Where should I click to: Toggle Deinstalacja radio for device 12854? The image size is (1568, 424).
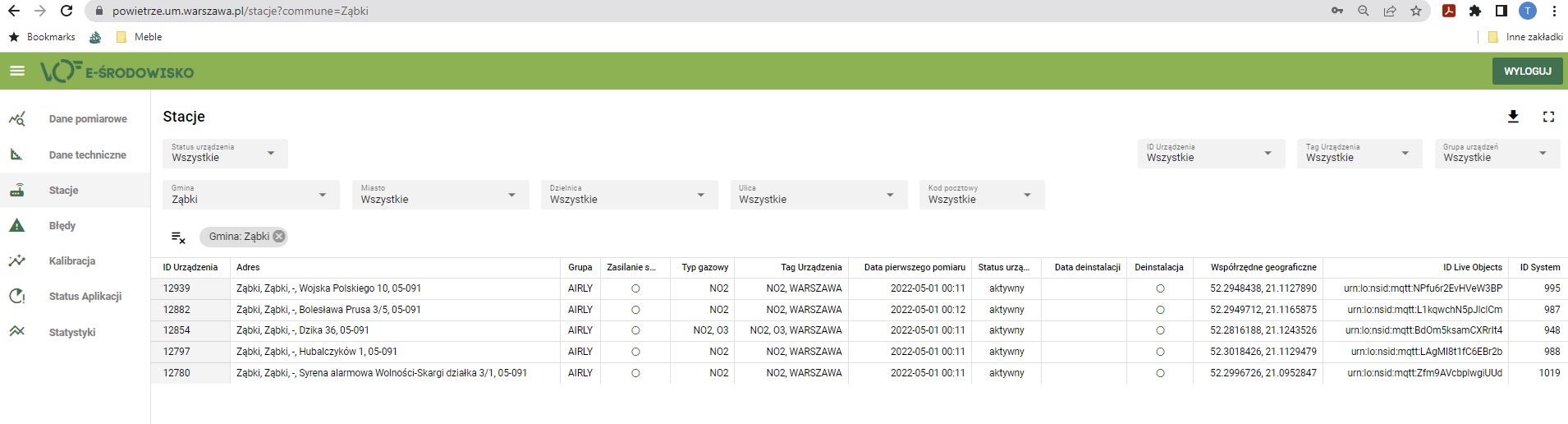tap(1159, 331)
